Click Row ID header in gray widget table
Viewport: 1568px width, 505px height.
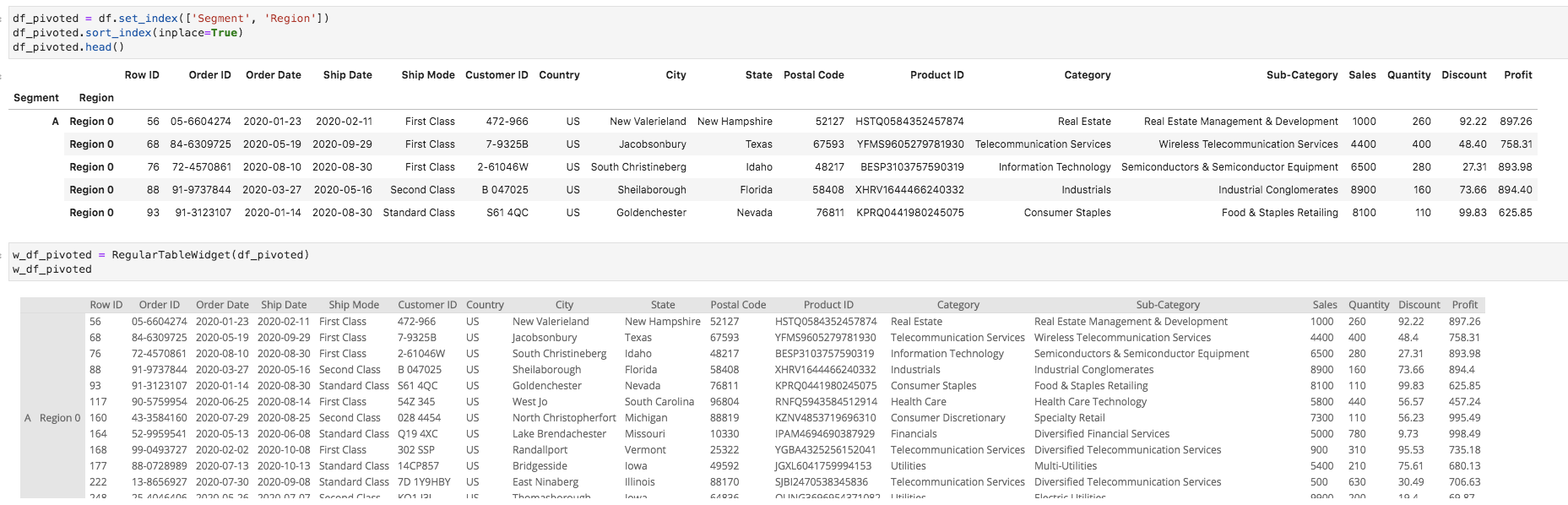(106, 305)
